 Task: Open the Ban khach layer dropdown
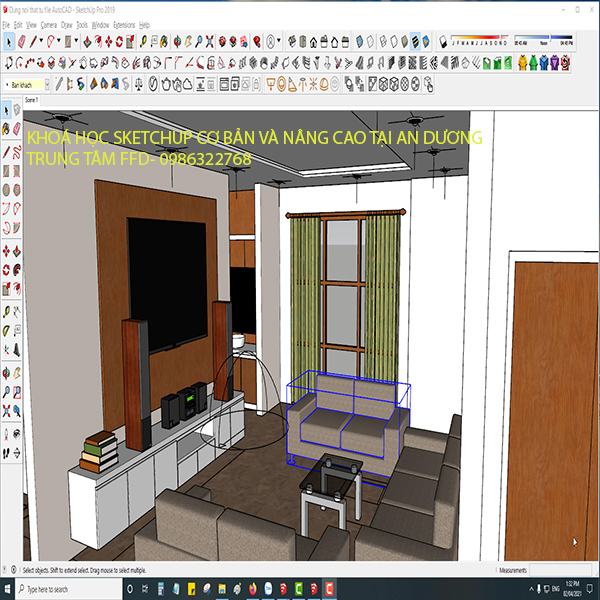pos(47,84)
